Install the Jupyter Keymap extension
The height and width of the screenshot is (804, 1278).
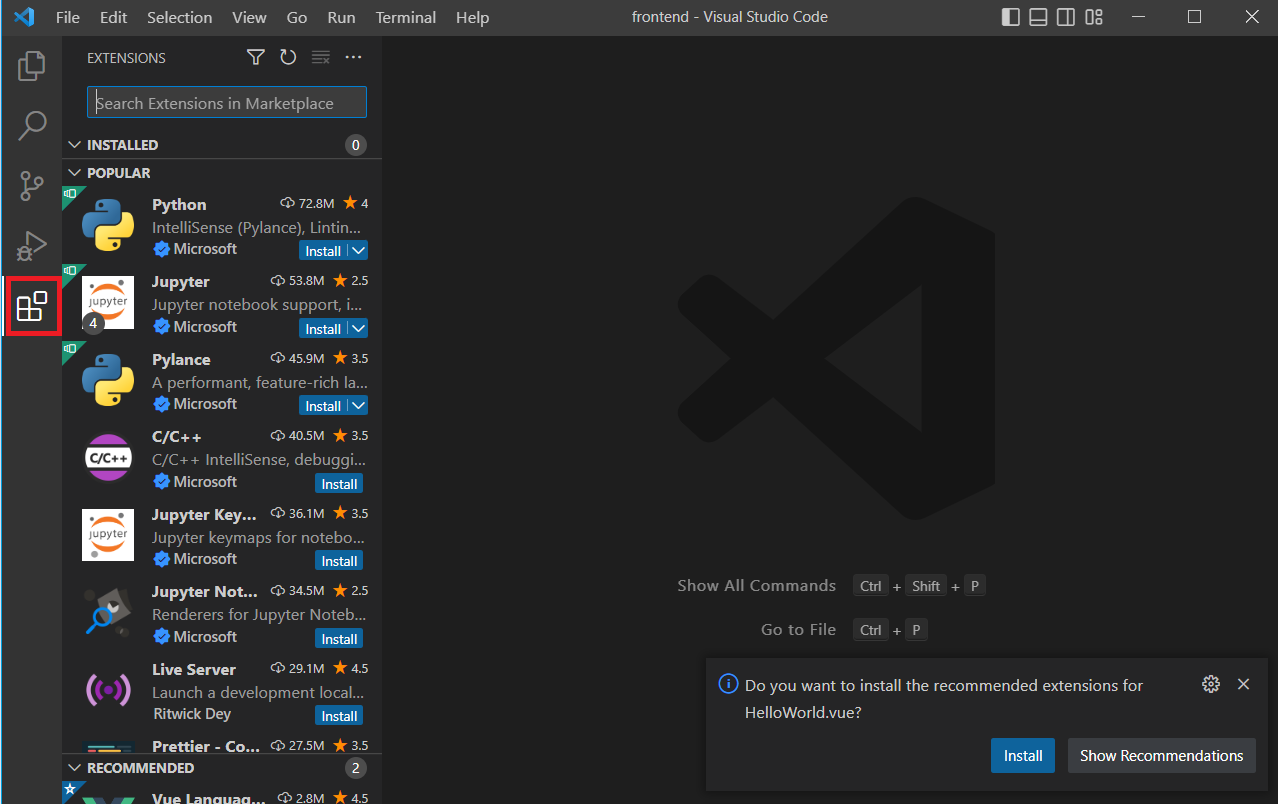tap(339, 560)
